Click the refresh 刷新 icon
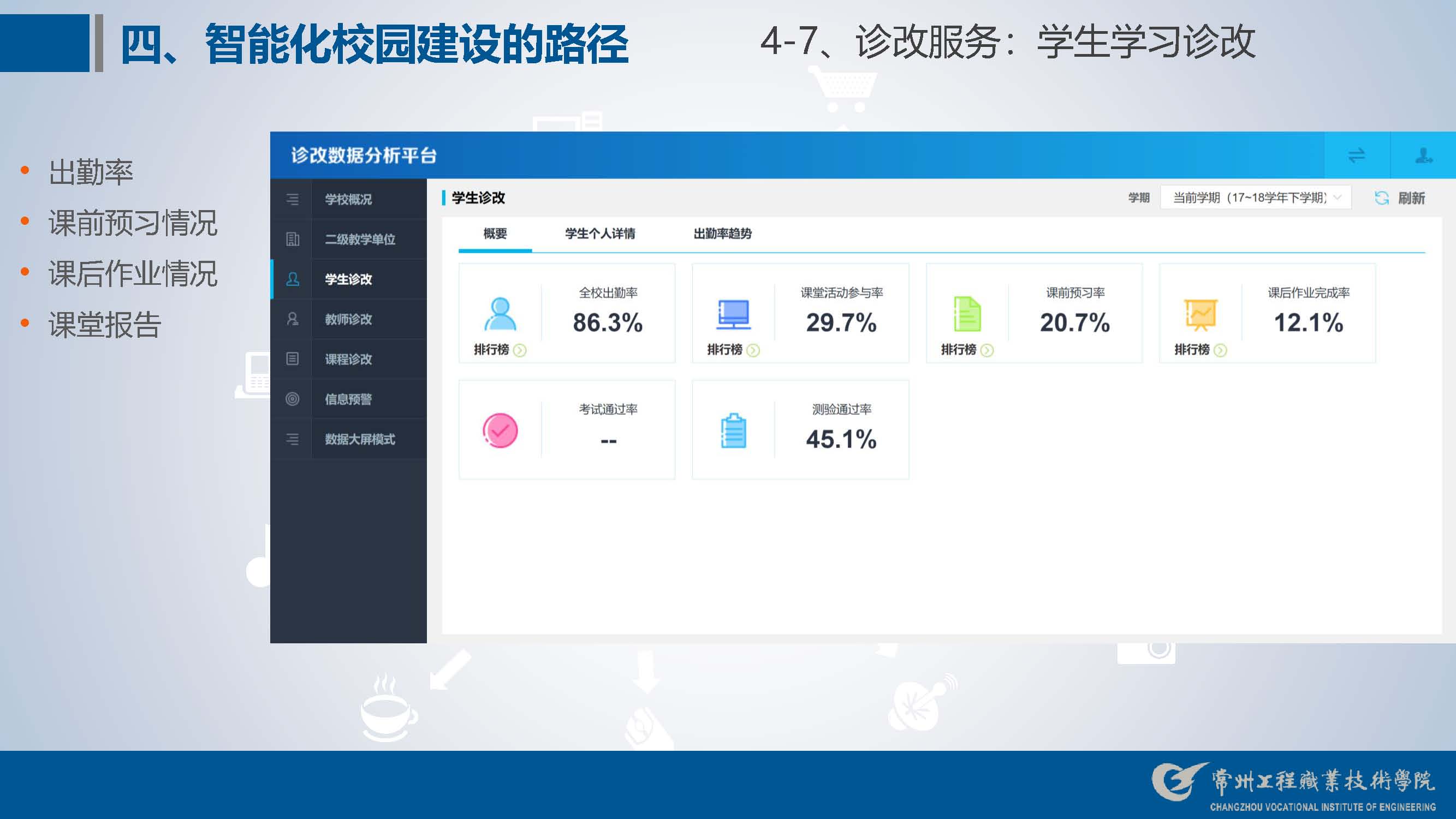This screenshot has width=1456, height=819. (x=1381, y=198)
